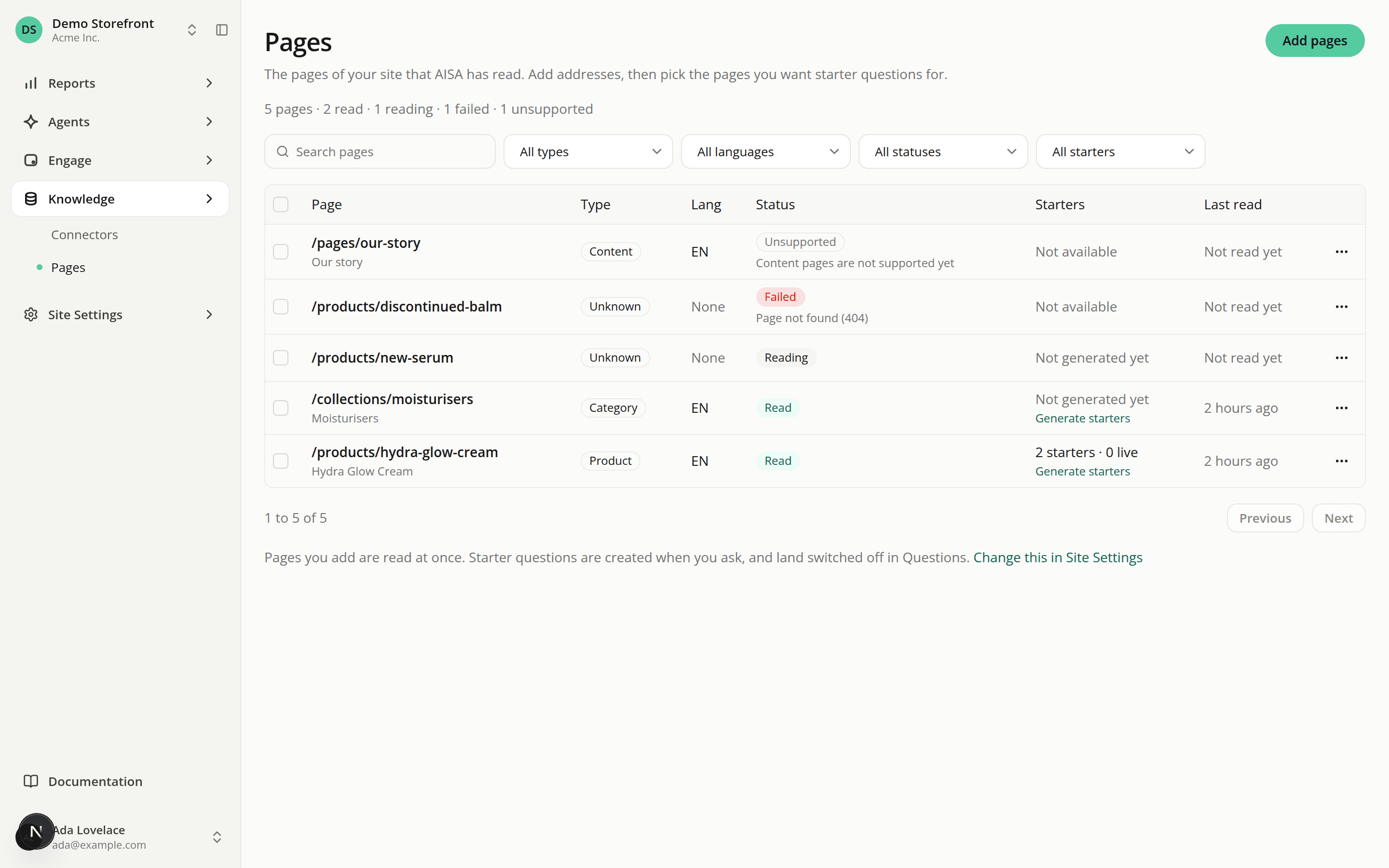Click the Previous pagination button
The height and width of the screenshot is (868, 1389).
coord(1265,518)
